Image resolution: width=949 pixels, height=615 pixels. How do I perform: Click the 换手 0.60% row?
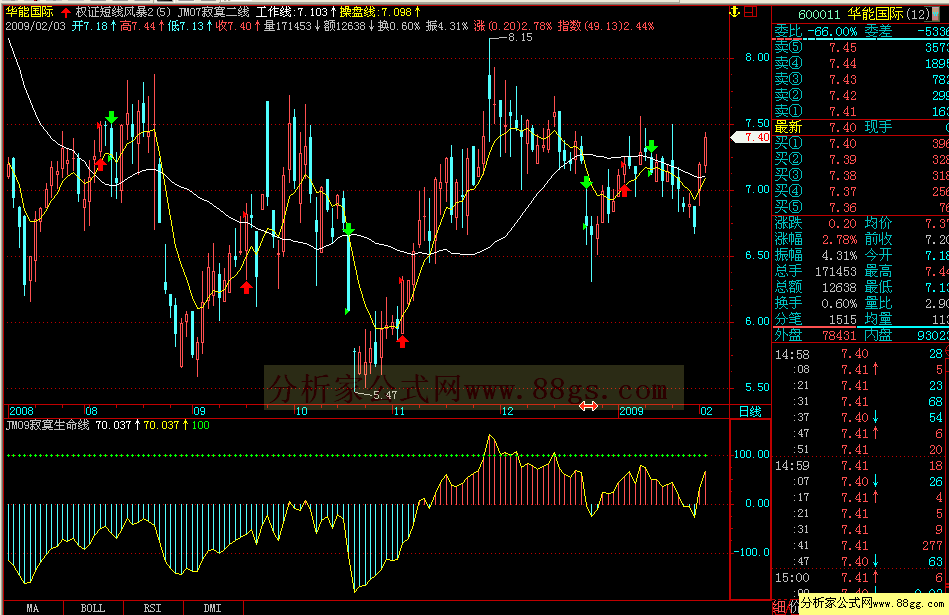tap(816, 303)
